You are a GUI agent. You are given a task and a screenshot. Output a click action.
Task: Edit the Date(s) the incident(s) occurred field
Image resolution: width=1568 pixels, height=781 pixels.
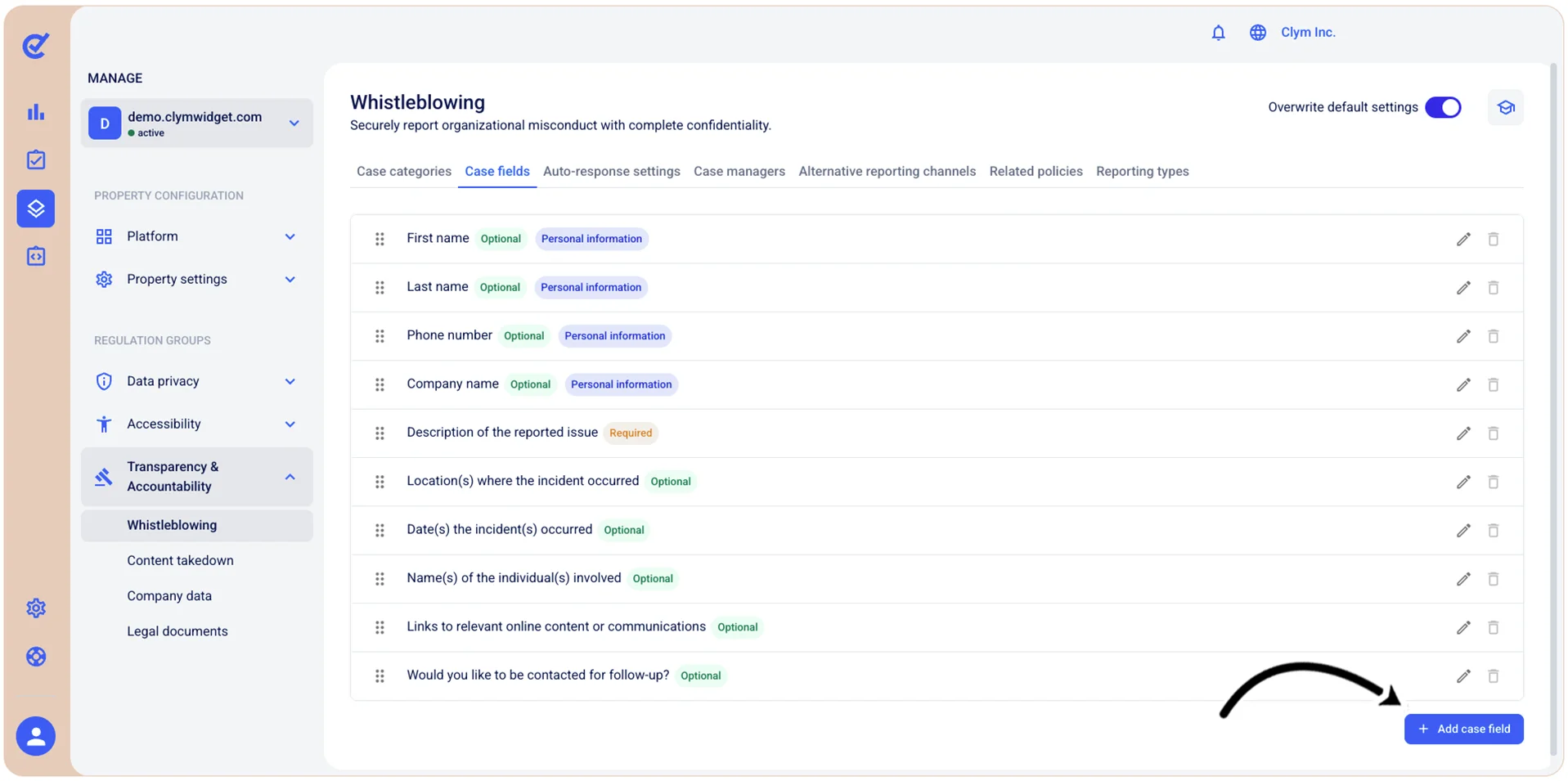point(1463,531)
